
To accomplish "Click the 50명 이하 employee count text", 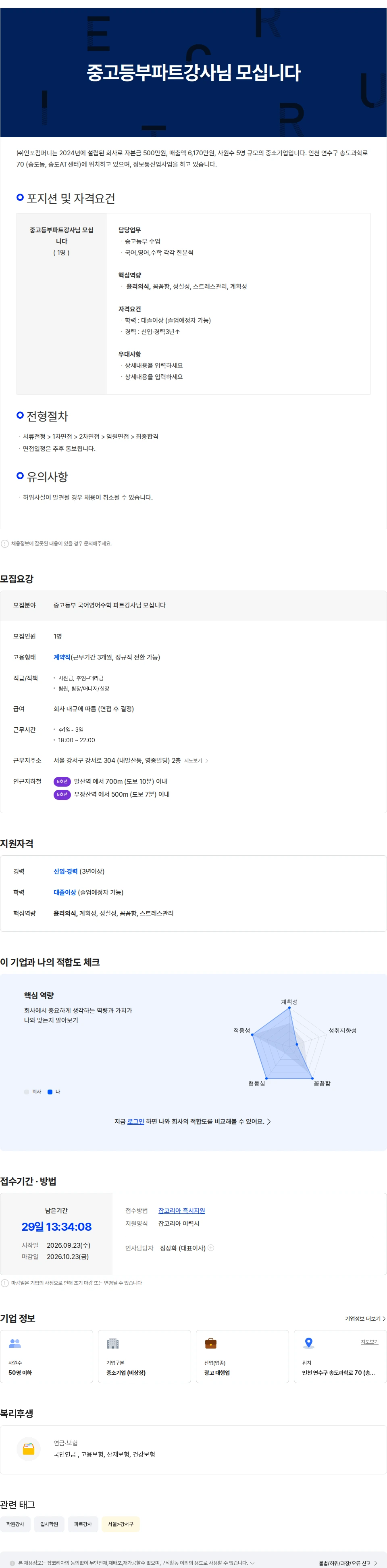I will [x=20, y=1373].
